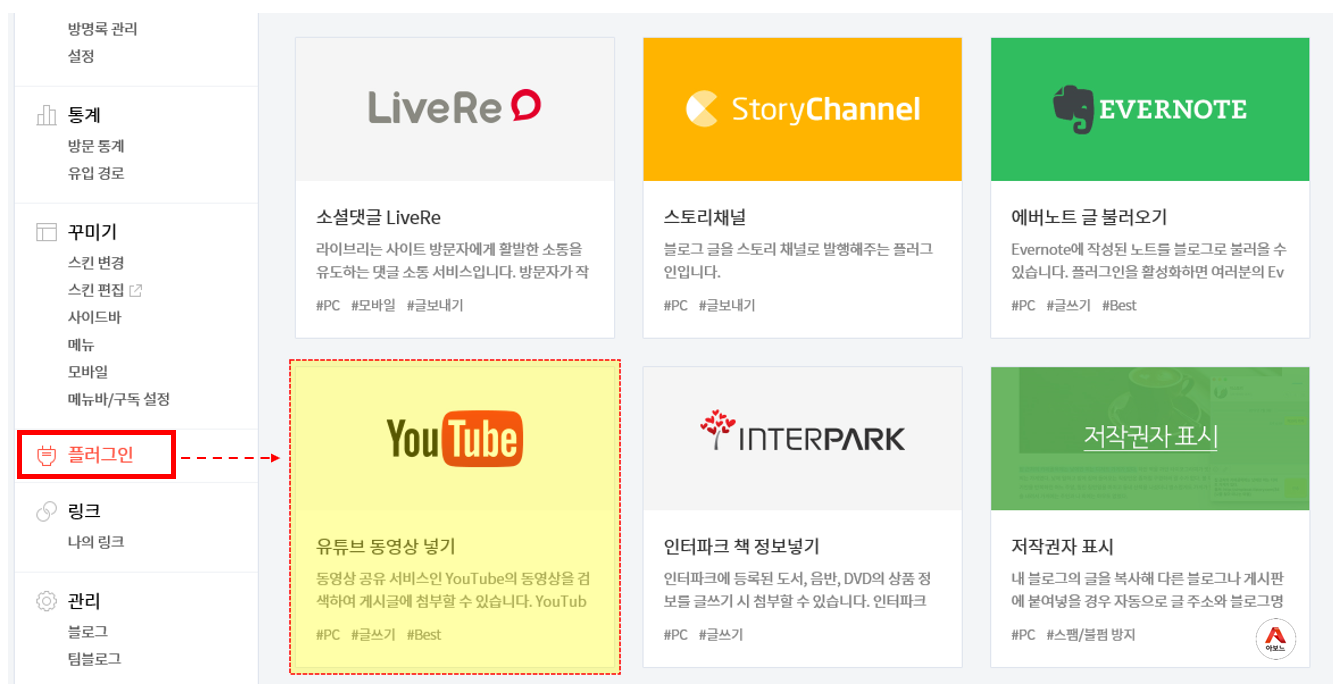The width and height of the screenshot is (1340, 690).
Task: Click #글보내기 tag on LiveRe card
Action: (x=435, y=306)
